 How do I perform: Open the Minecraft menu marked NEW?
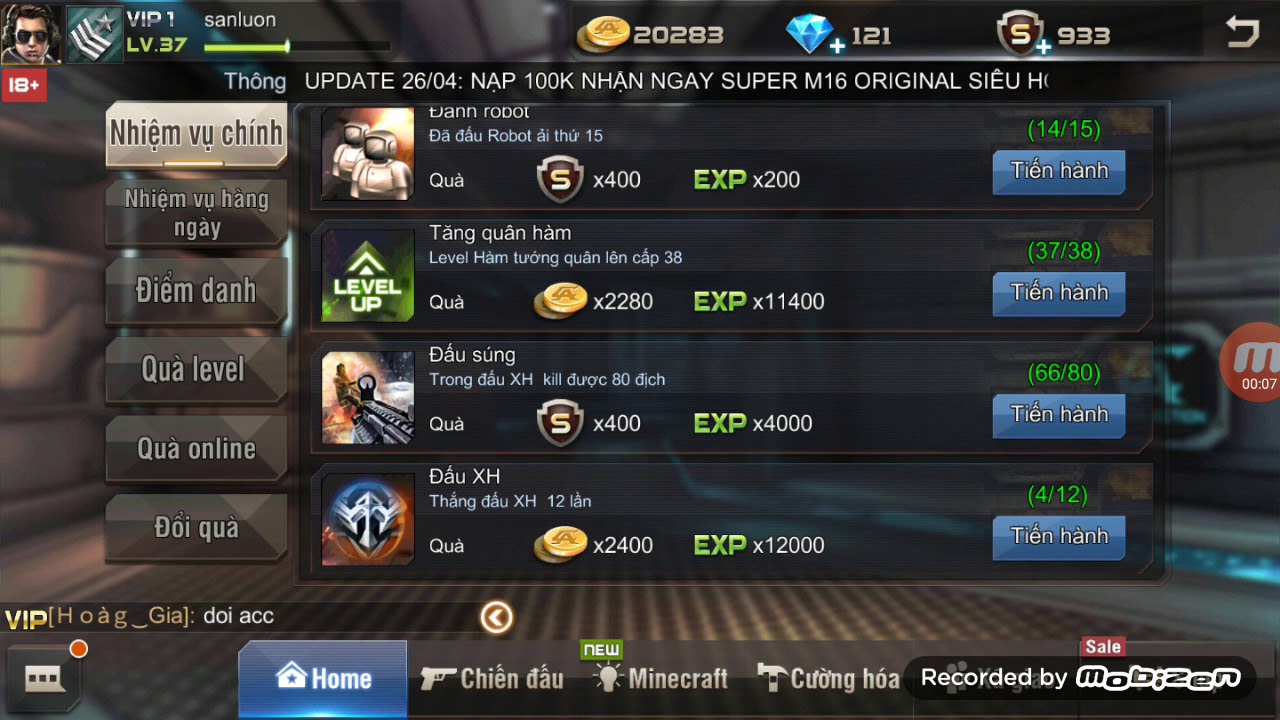661,678
